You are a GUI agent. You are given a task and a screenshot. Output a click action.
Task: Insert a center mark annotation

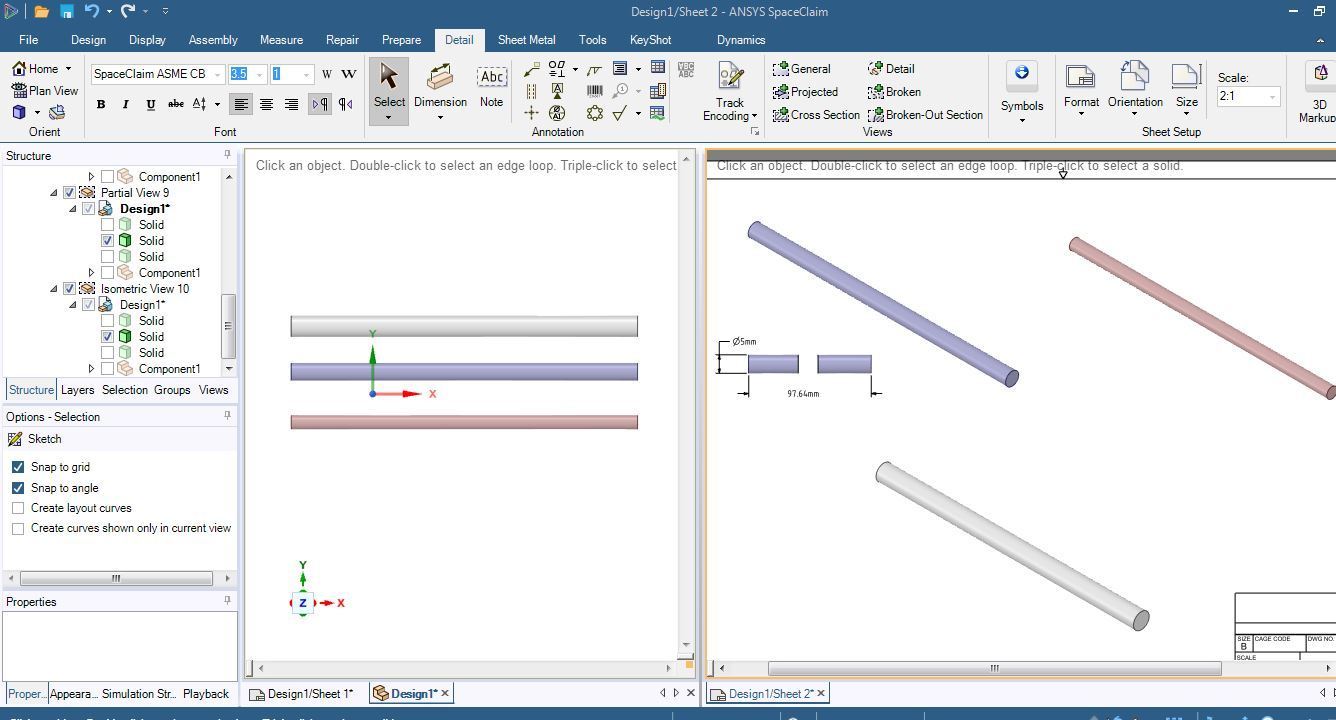coord(531,113)
